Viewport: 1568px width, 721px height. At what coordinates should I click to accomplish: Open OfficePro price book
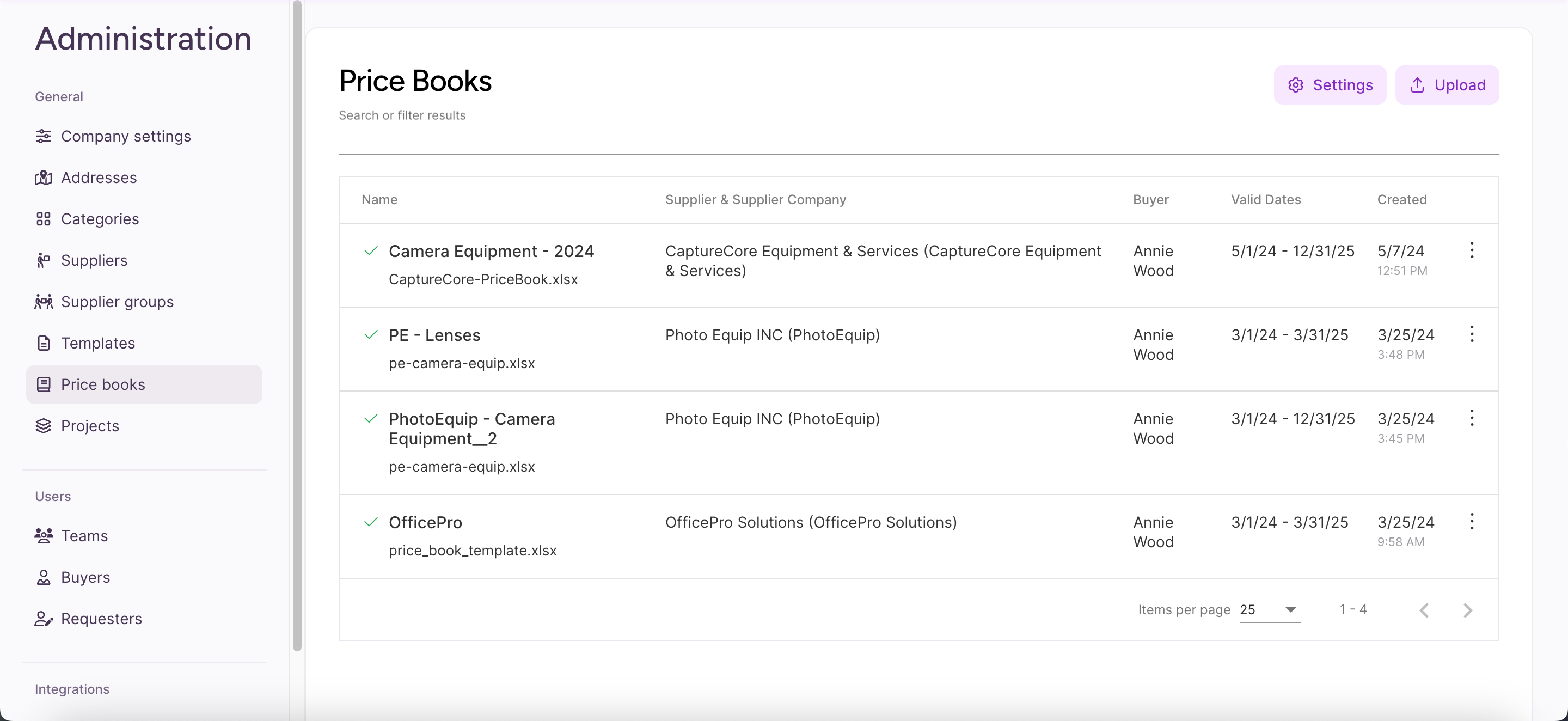(425, 522)
